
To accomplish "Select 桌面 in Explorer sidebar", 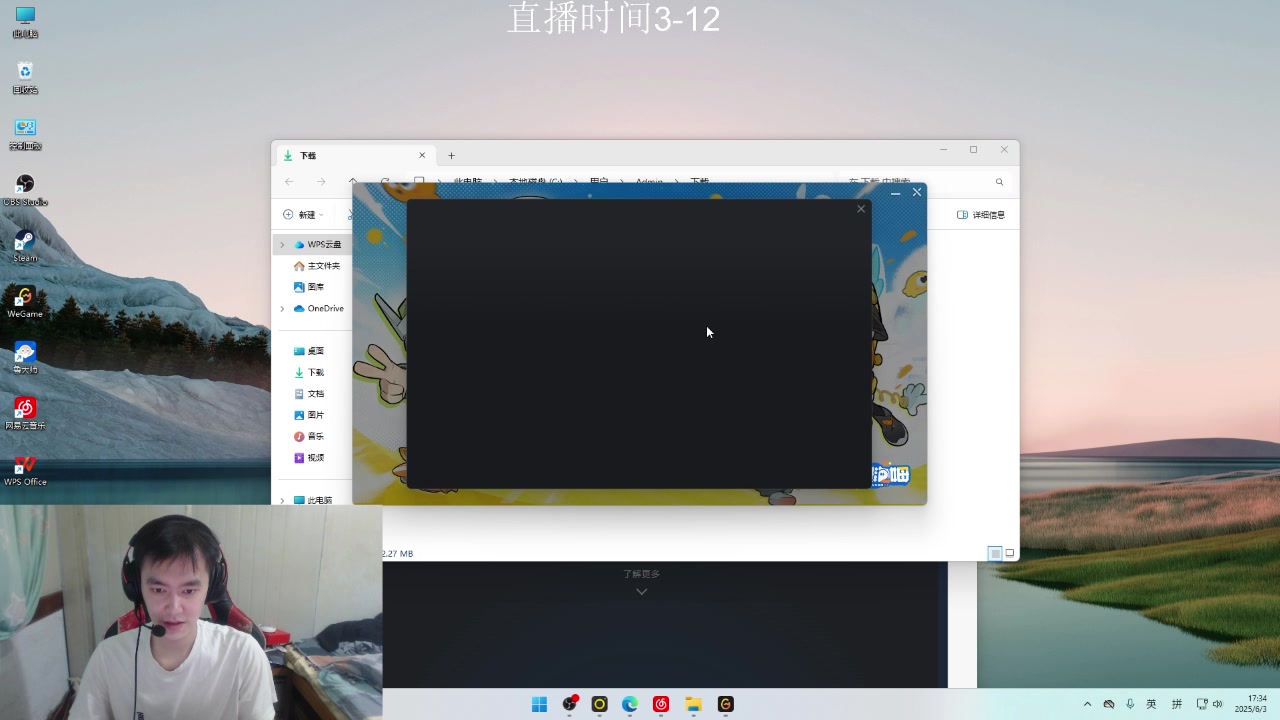I will point(310,351).
